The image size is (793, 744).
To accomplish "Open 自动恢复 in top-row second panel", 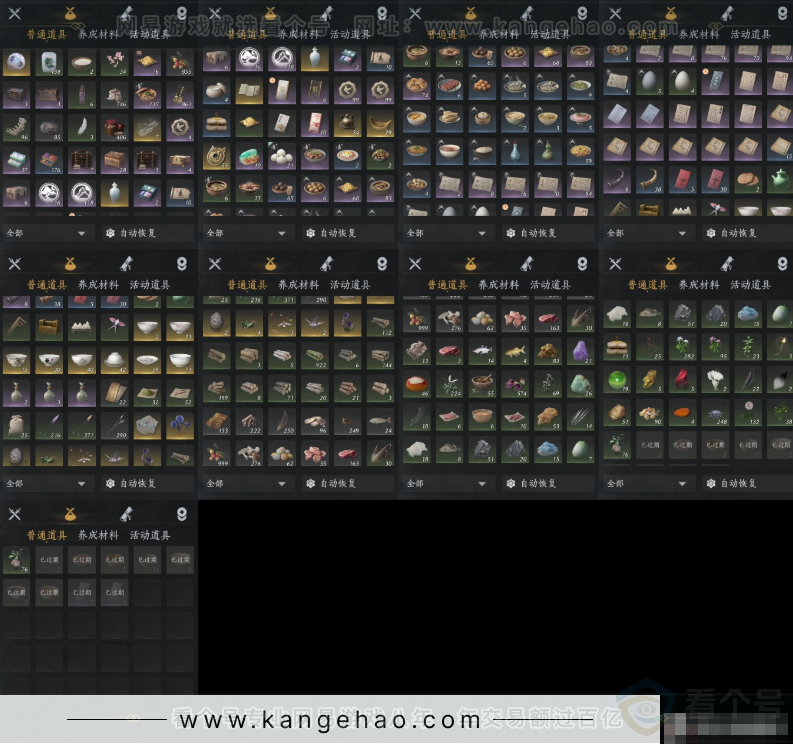I will point(347,233).
